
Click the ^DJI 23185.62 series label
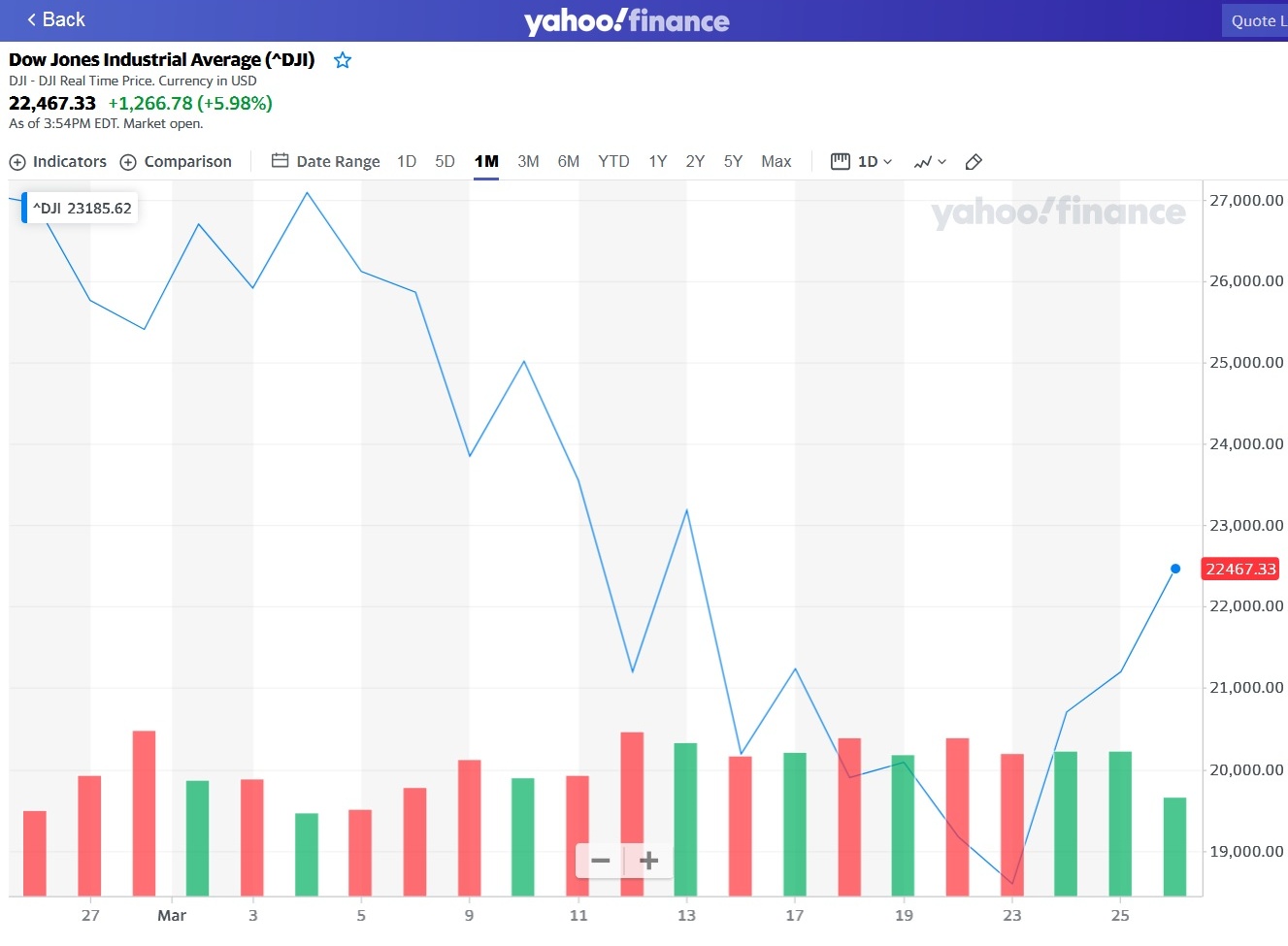pos(82,209)
